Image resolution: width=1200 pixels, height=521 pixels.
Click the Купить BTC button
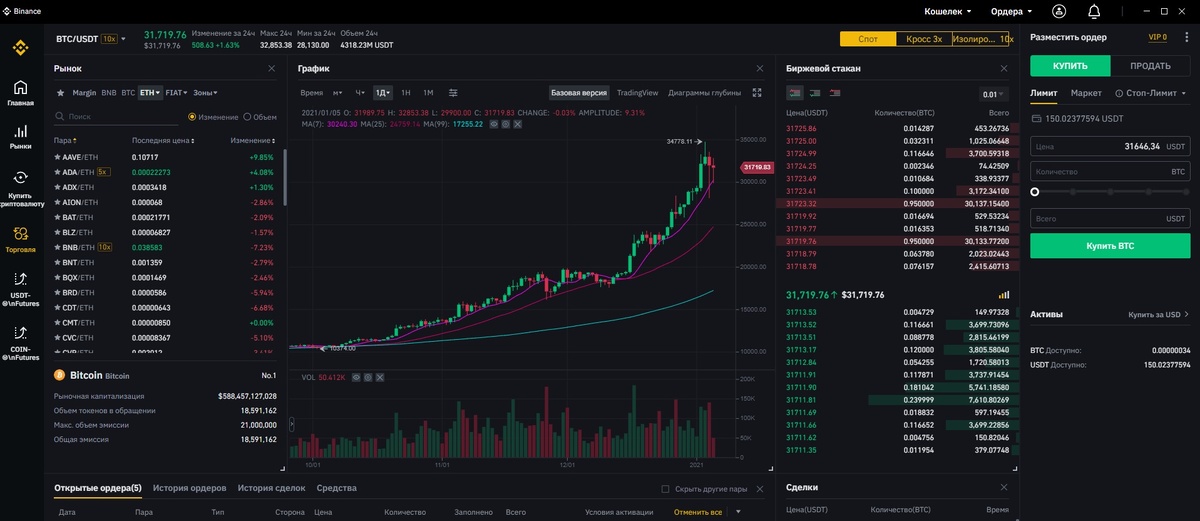click(1110, 246)
